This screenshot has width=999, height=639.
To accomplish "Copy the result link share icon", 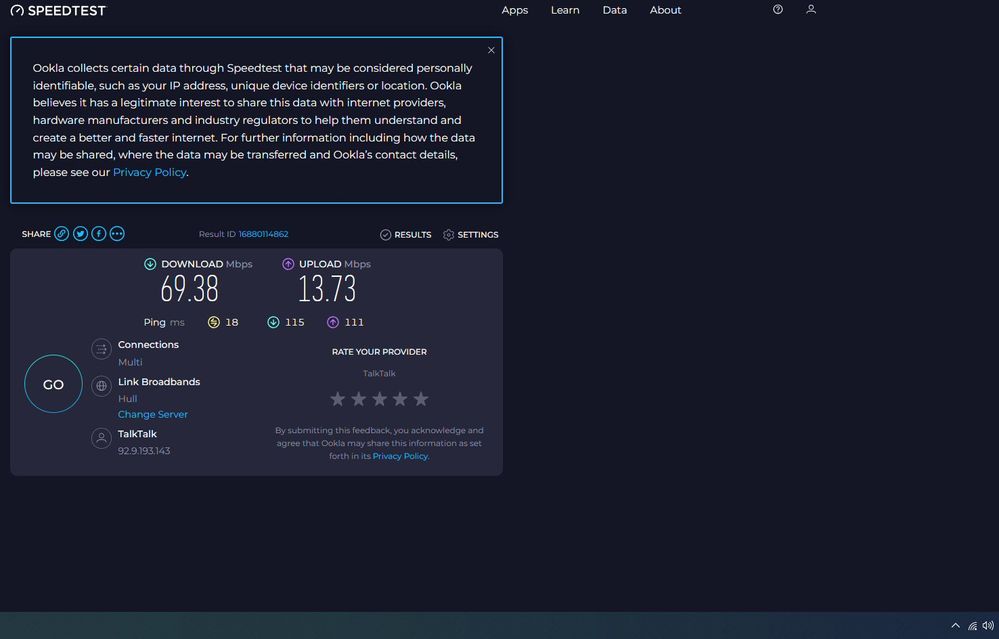I will click(61, 233).
